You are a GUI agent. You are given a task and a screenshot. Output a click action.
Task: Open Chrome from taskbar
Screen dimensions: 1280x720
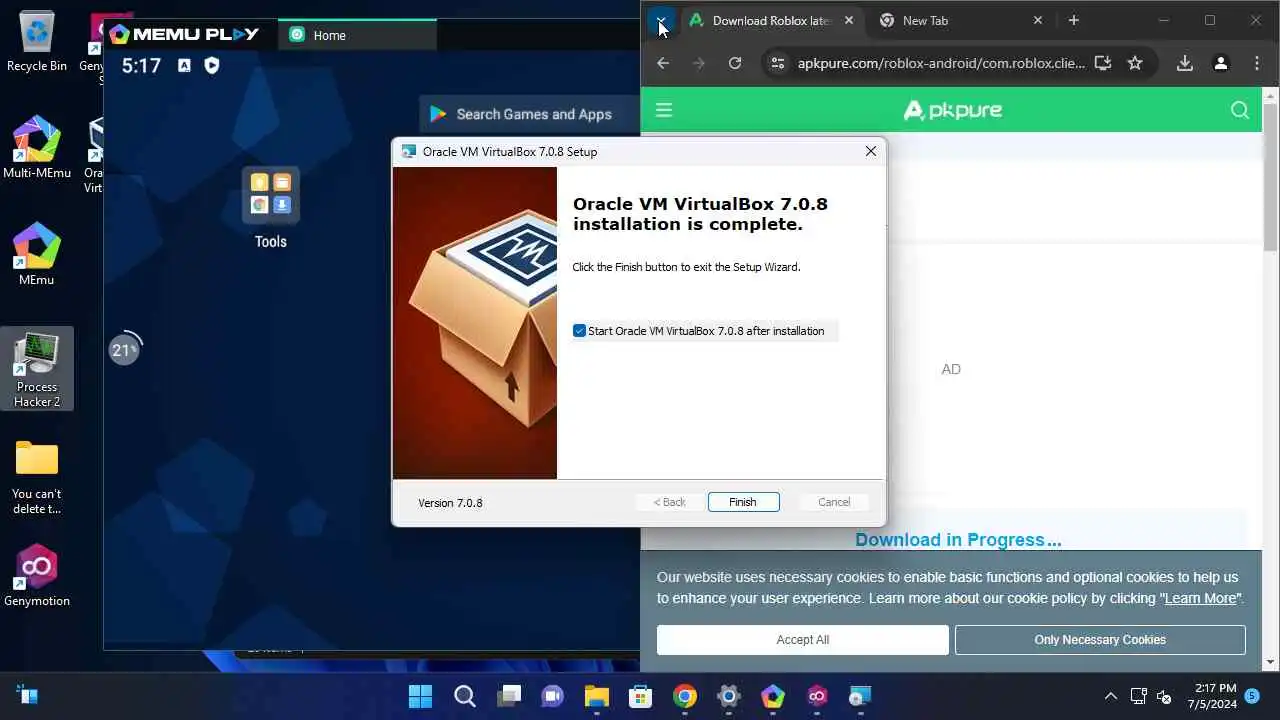point(685,696)
